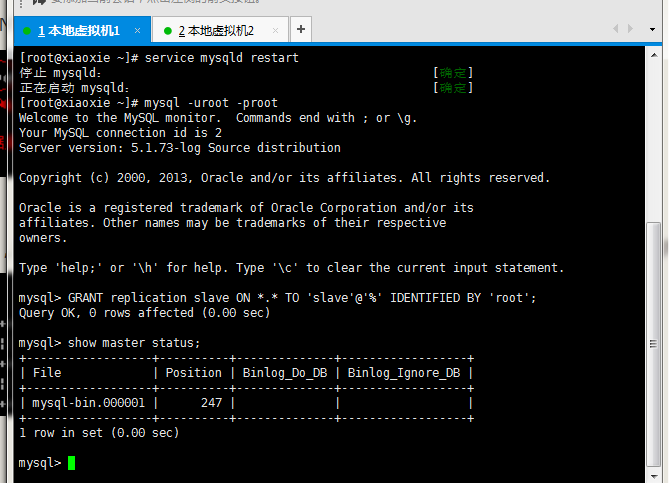669x483 pixels.
Task: Click the 'Binlog_Ignore_DB' column header
Action: click(x=404, y=372)
